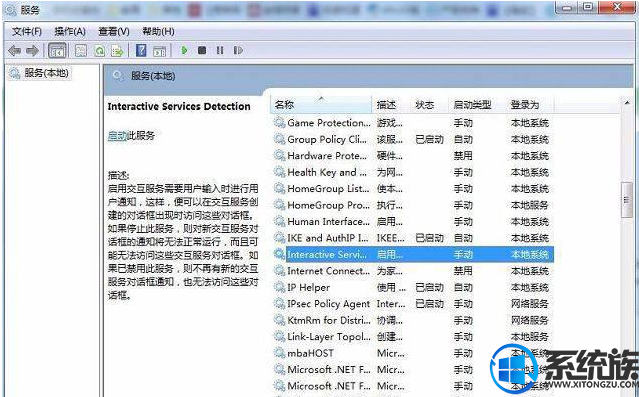
Task: Click 禁用 startup type in Hardware Prote... row
Action: click(463, 156)
